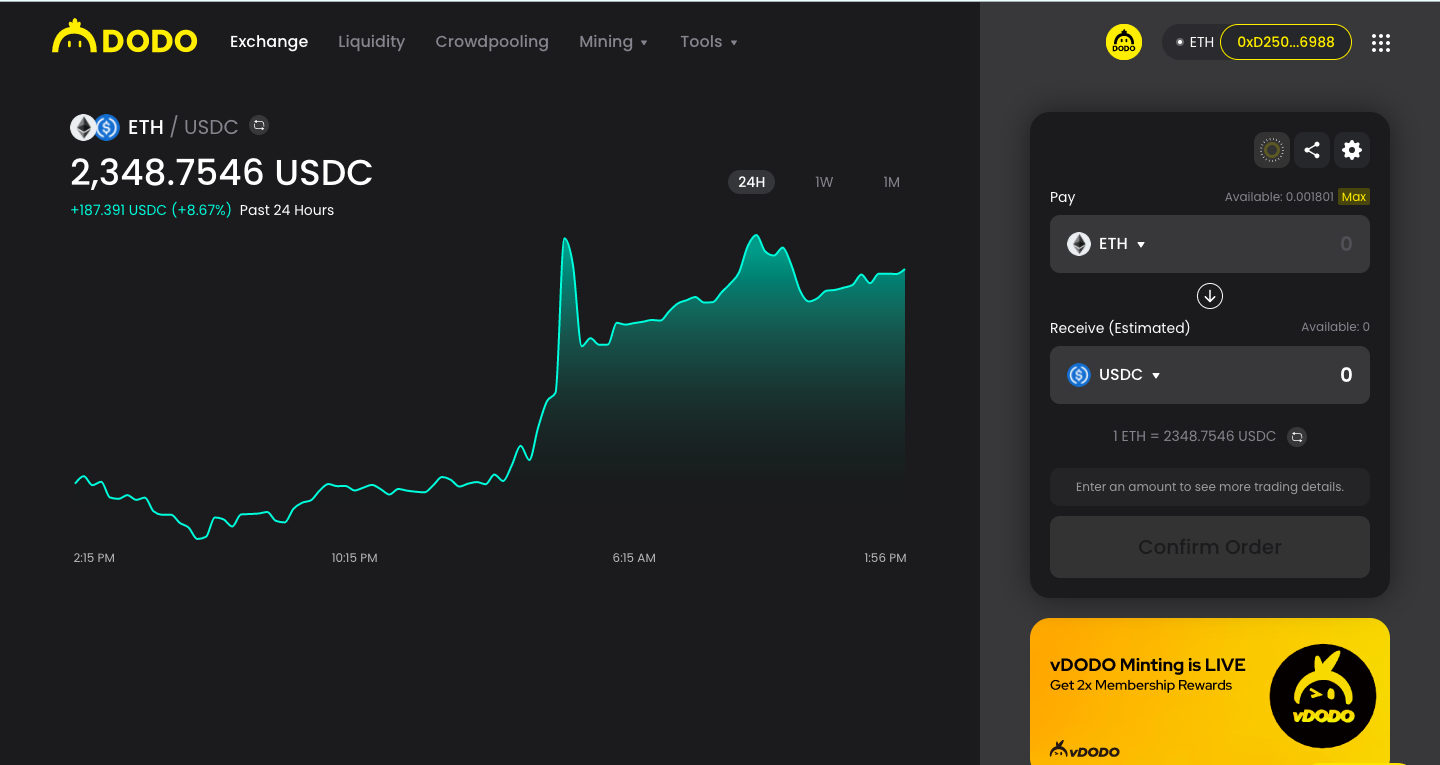
Task: Go to the Exchange tab
Action: click(269, 42)
